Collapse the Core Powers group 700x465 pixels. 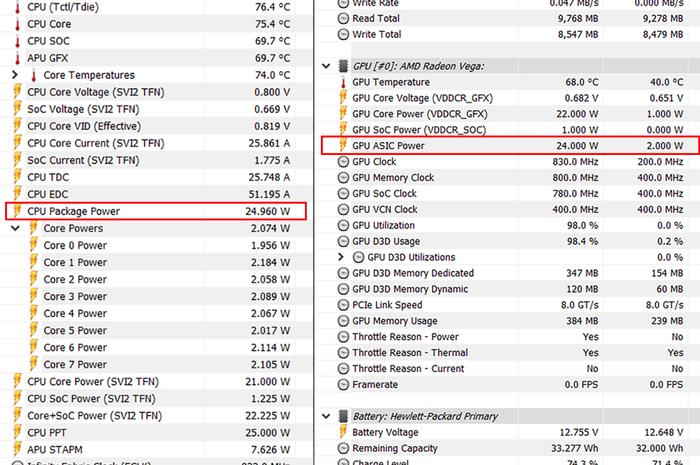coord(15,228)
